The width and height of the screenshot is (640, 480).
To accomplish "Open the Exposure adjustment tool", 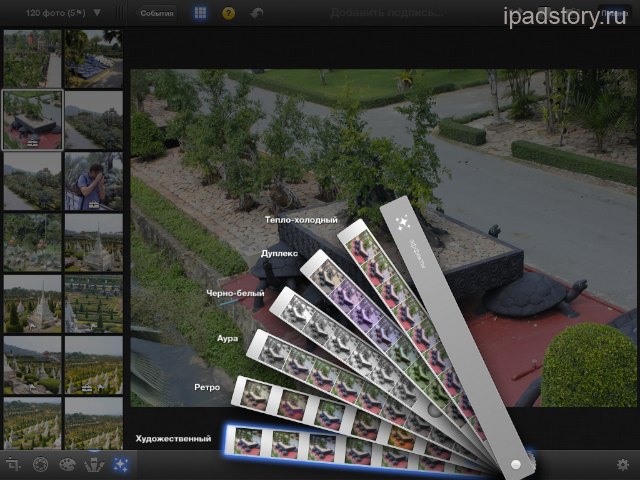I will point(40,464).
